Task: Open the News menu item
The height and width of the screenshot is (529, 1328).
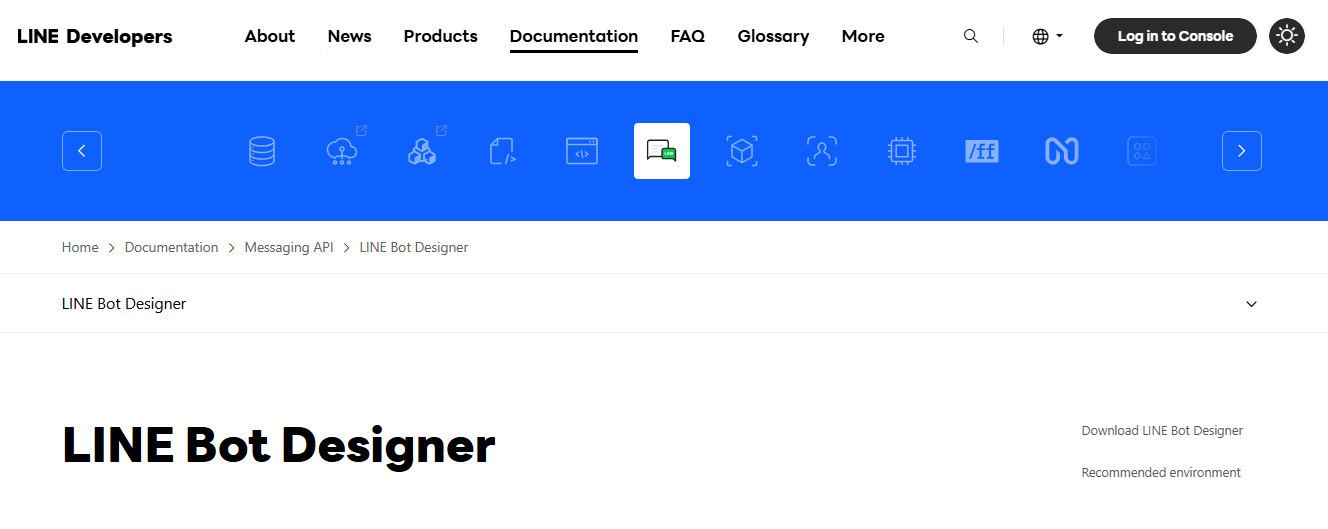Action: [x=349, y=36]
